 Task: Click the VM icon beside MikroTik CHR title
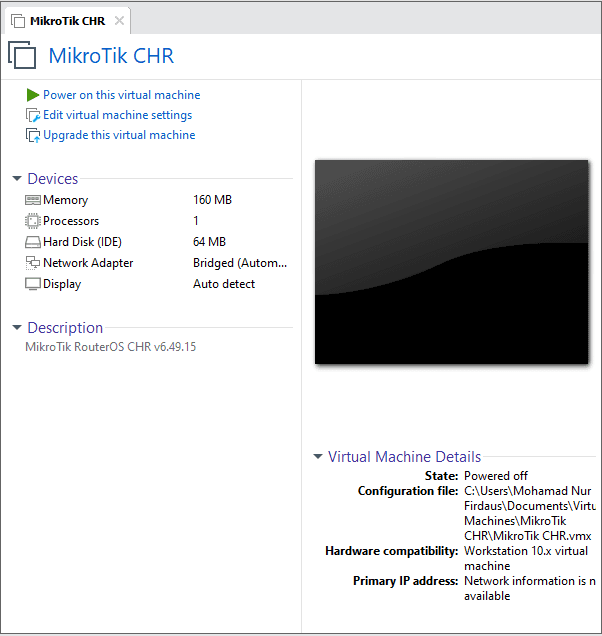click(22, 56)
